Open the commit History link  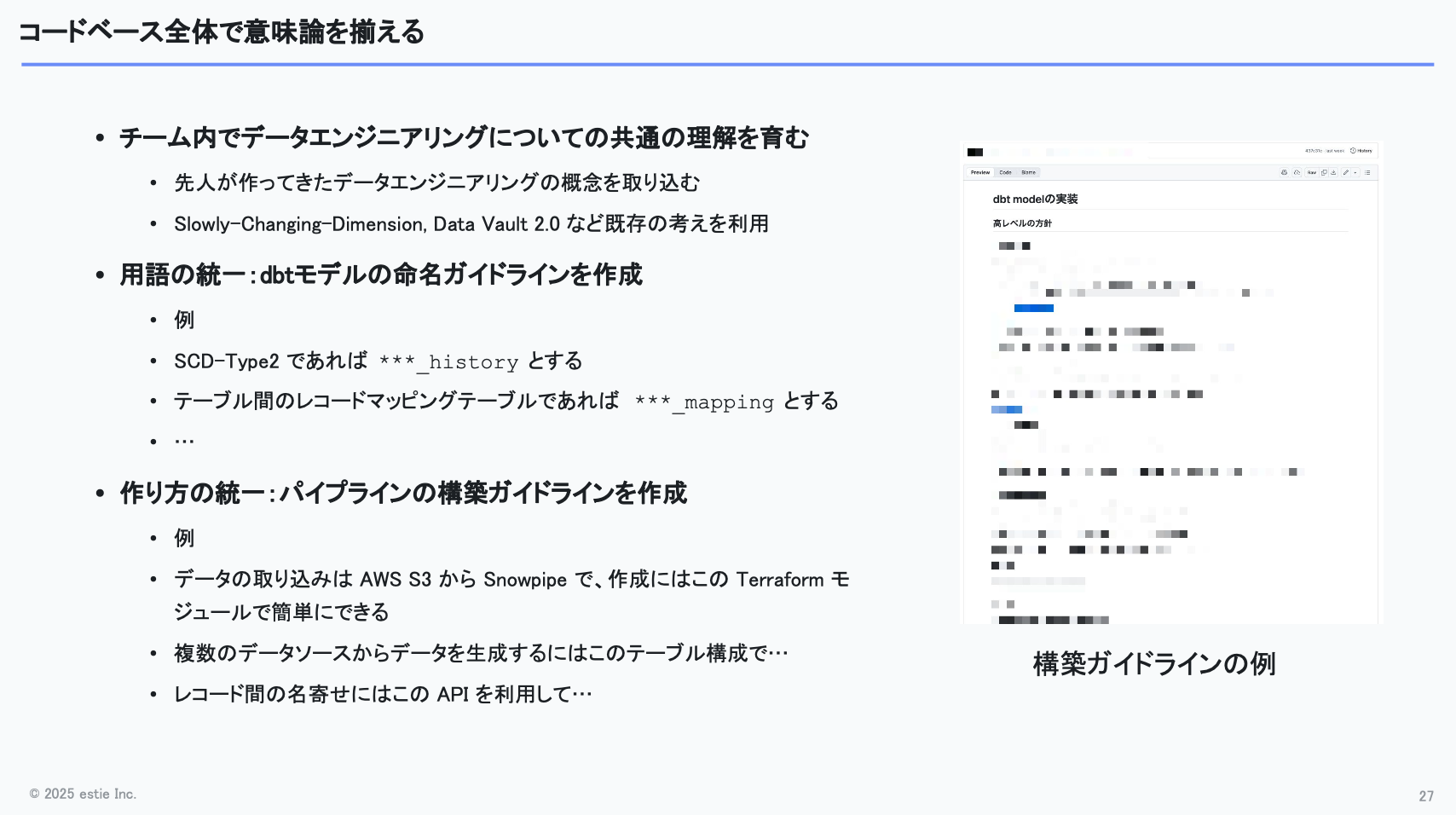pyautogui.click(x=1361, y=151)
